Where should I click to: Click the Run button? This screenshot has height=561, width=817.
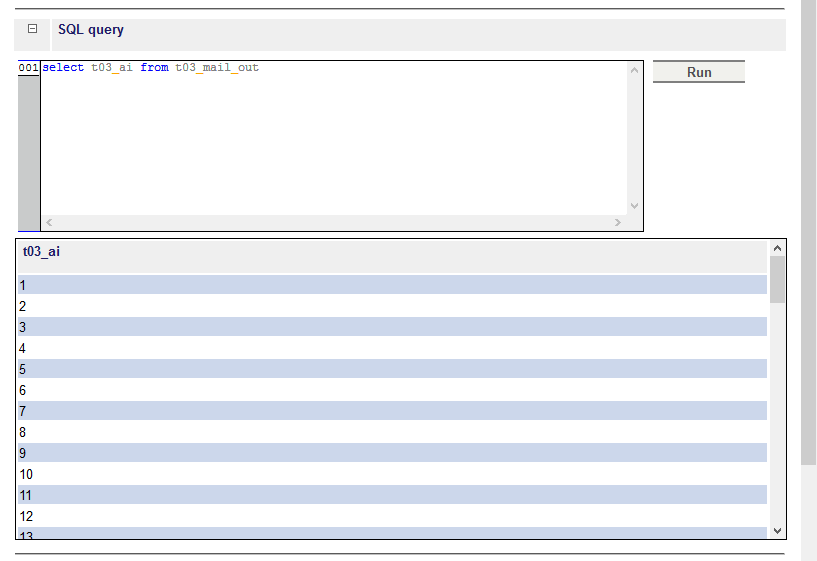pyautogui.click(x=699, y=72)
